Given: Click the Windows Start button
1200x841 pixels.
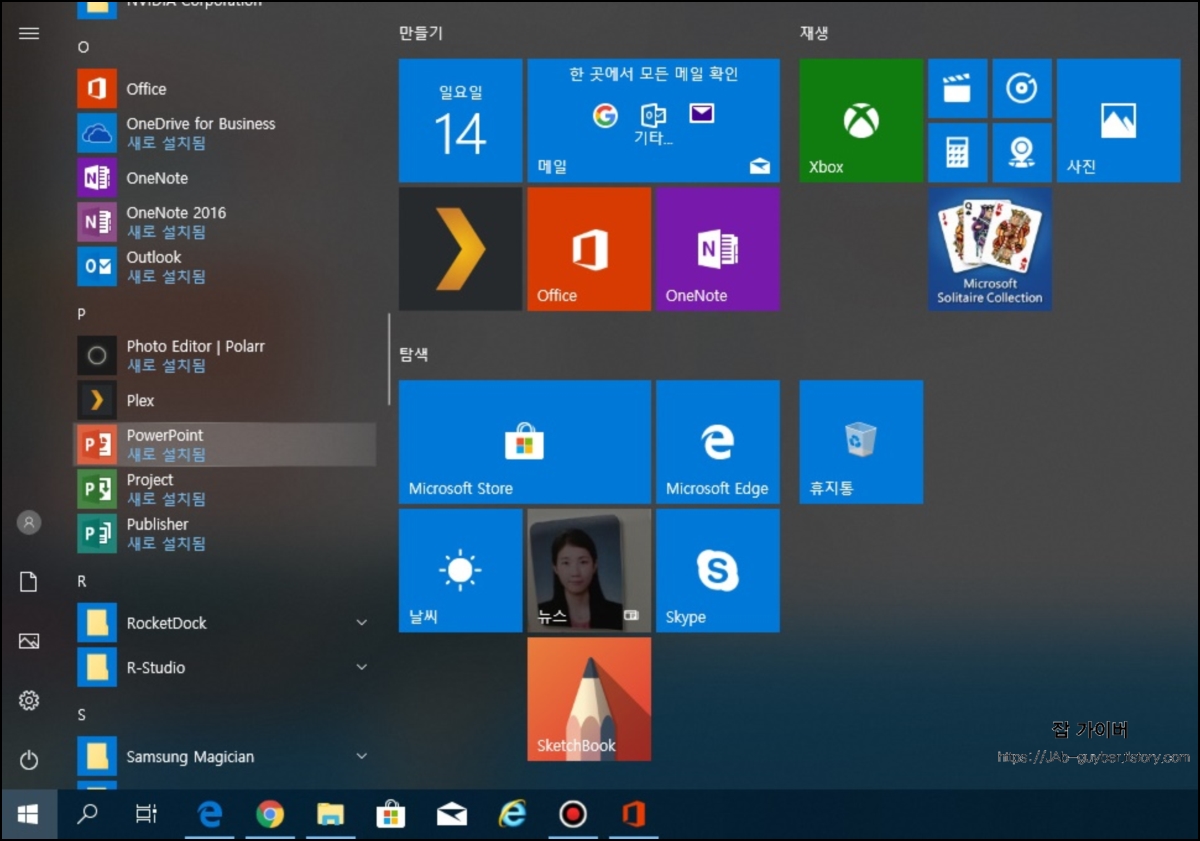Looking at the screenshot, I should click(x=28, y=815).
